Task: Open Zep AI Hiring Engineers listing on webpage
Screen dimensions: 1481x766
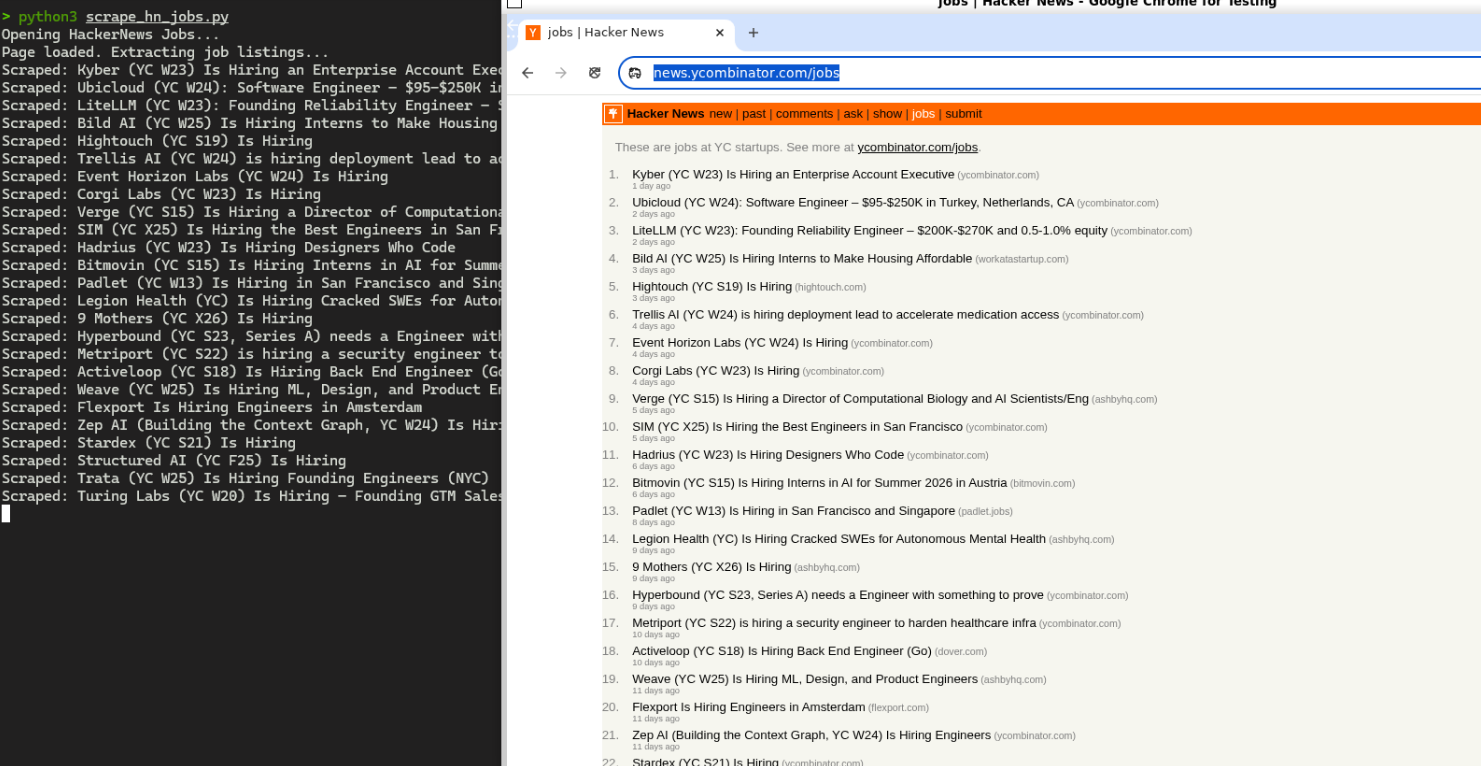Action: [811, 735]
